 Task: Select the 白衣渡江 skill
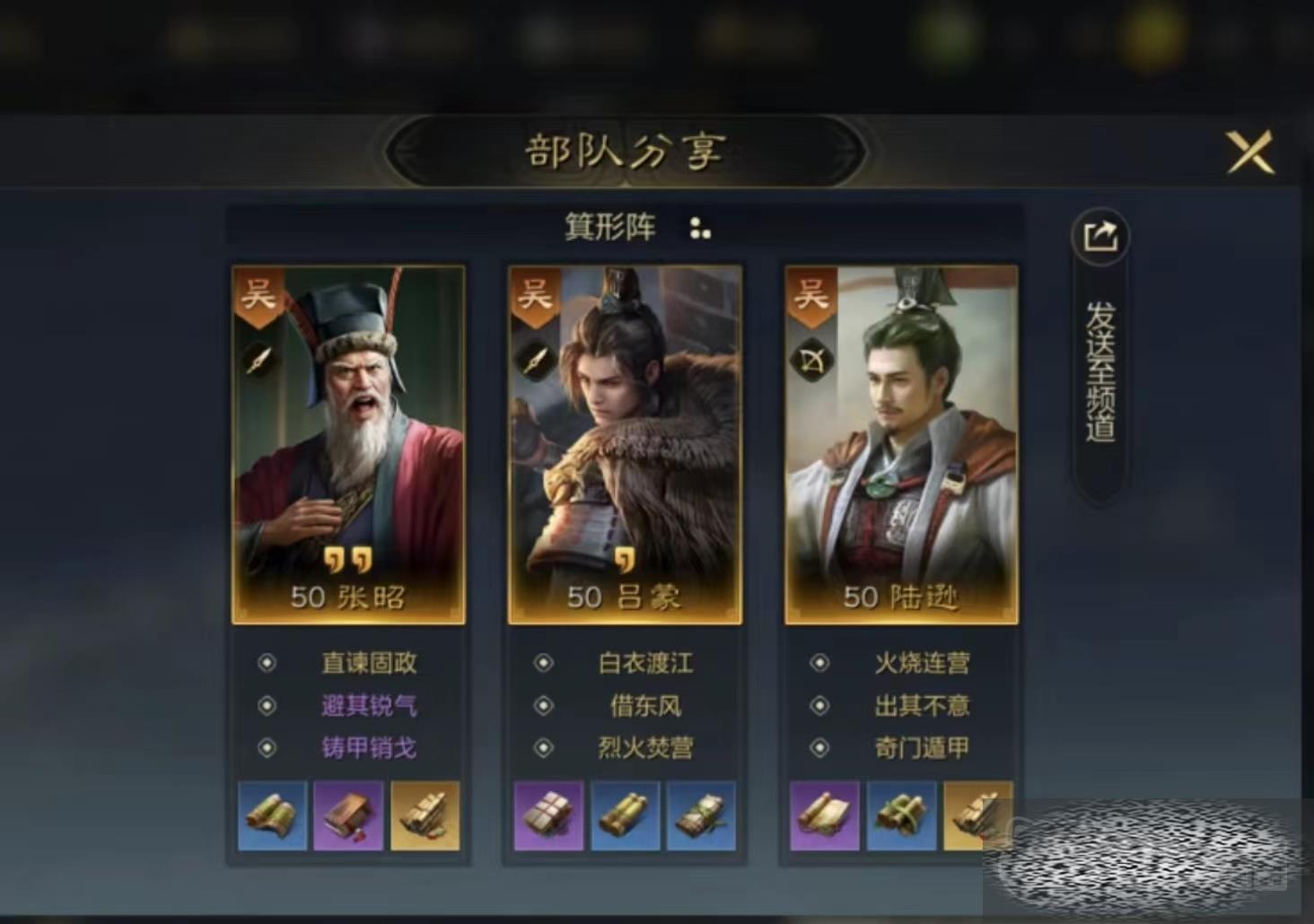pos(645,663)
